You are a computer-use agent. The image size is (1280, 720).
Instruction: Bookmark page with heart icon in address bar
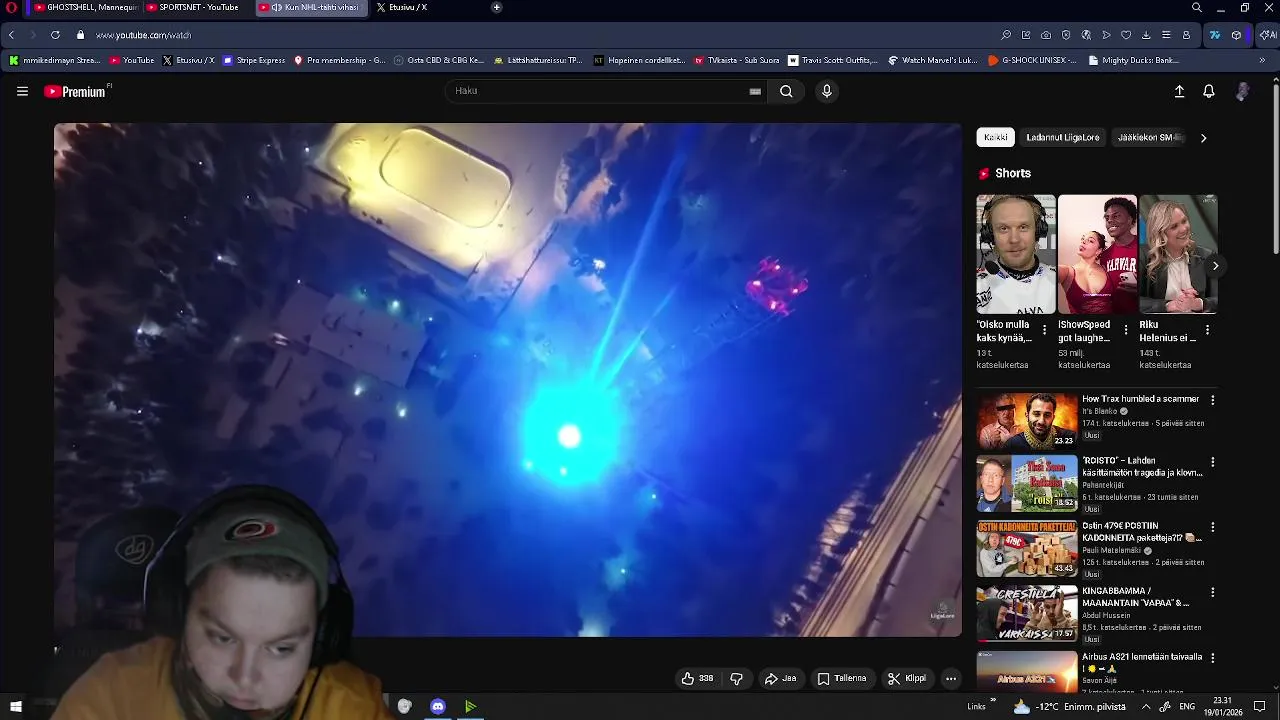pos(1126,35)
